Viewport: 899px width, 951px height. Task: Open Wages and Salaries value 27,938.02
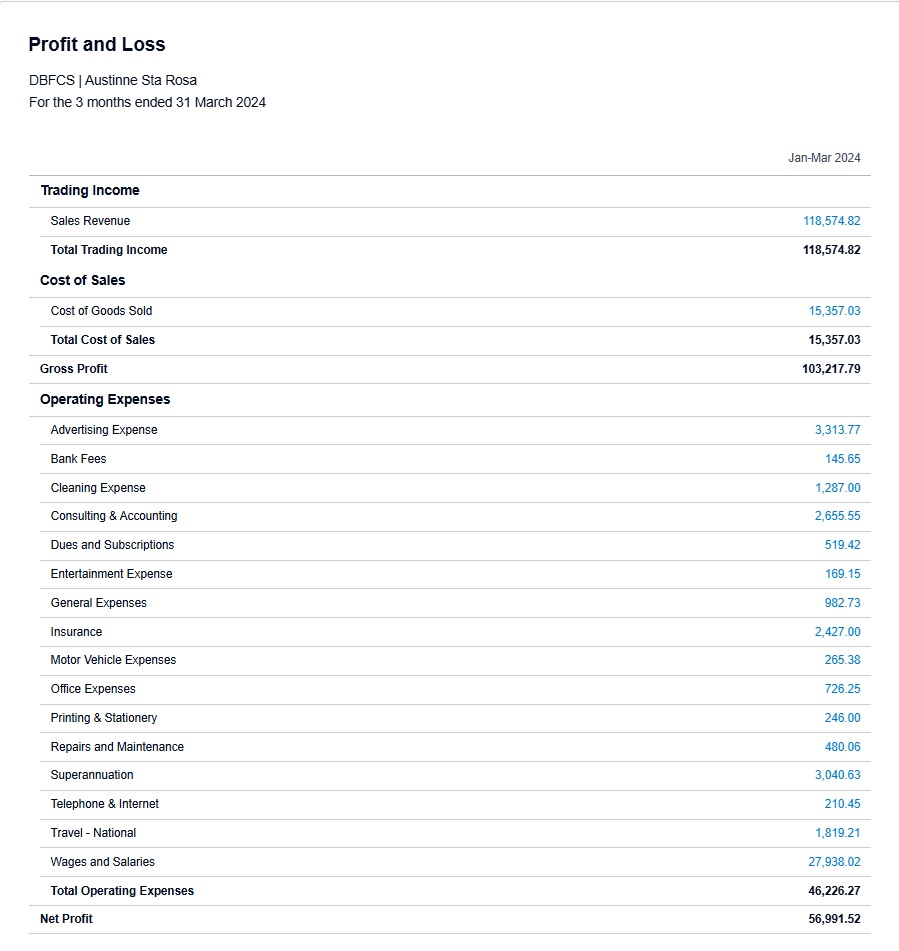[x=834, y=862]
